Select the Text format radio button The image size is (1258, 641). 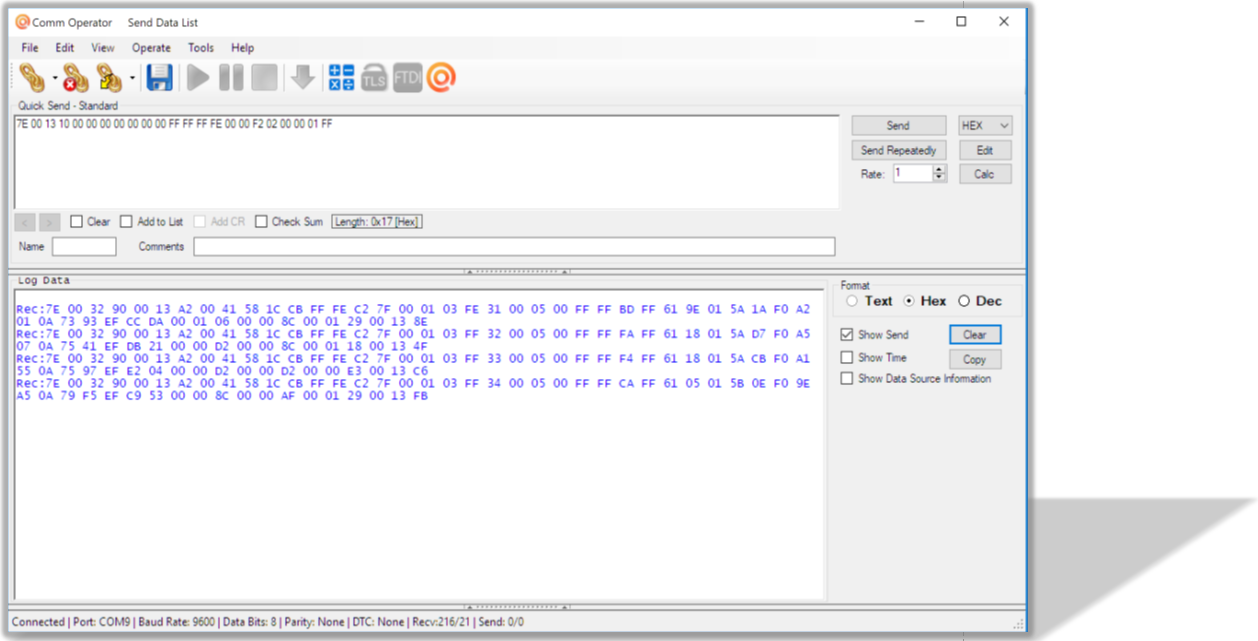852,301
